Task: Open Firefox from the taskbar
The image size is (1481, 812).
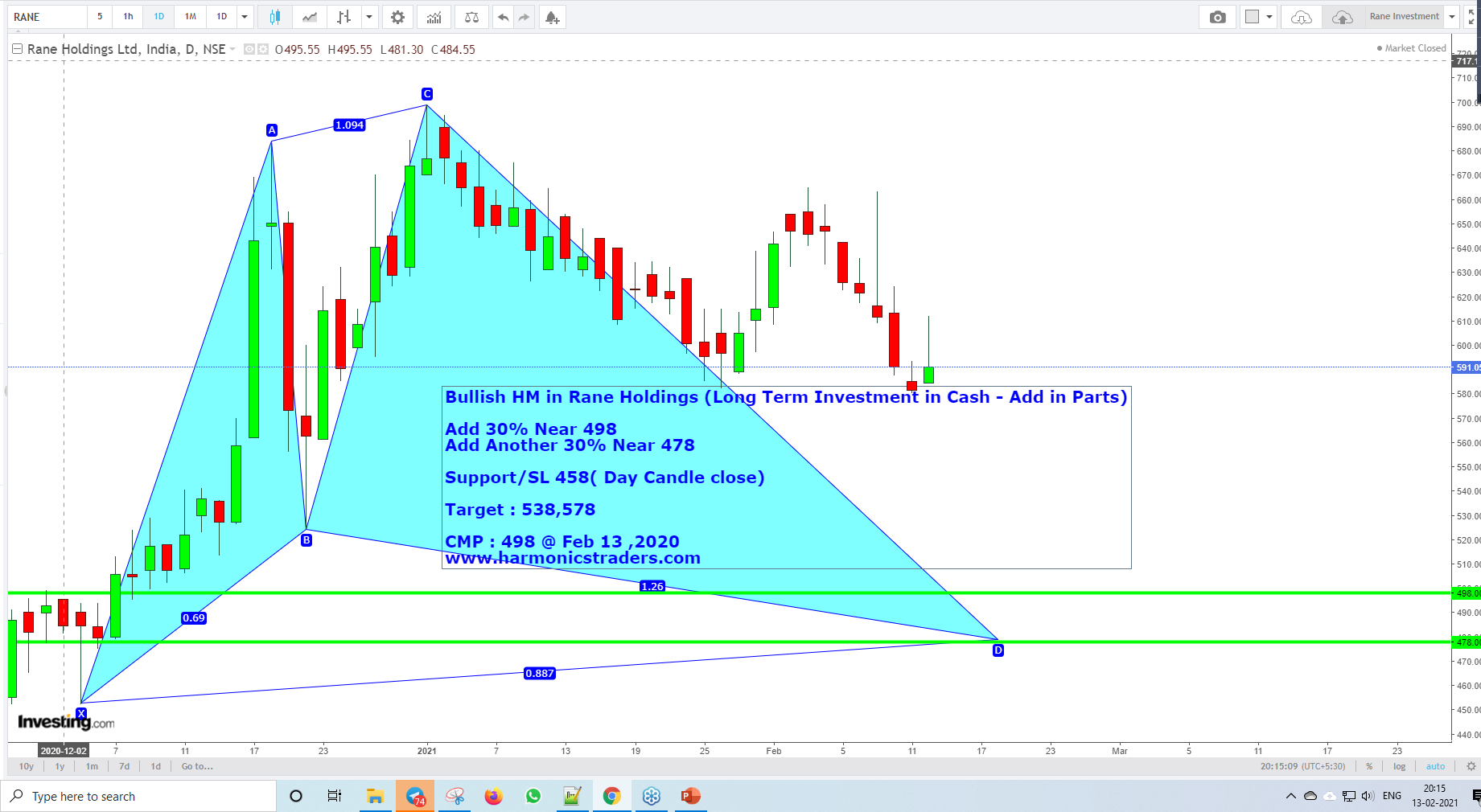Action: coord(493,796)
